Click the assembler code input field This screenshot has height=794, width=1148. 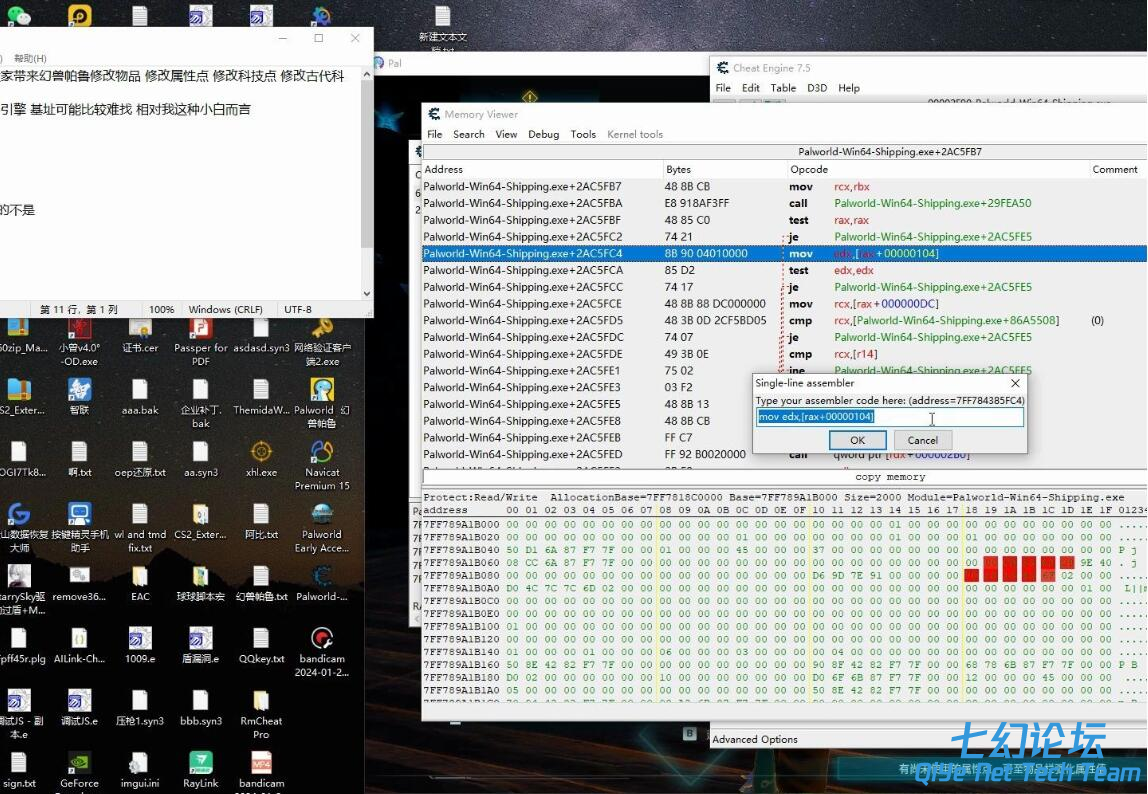click(890, 417)
